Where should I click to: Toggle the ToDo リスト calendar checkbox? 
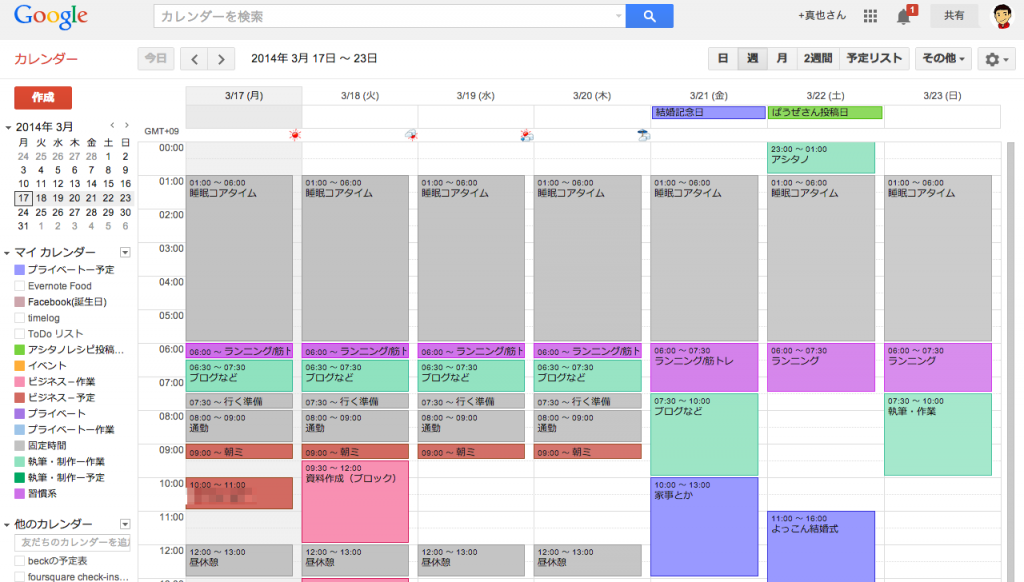20,334
